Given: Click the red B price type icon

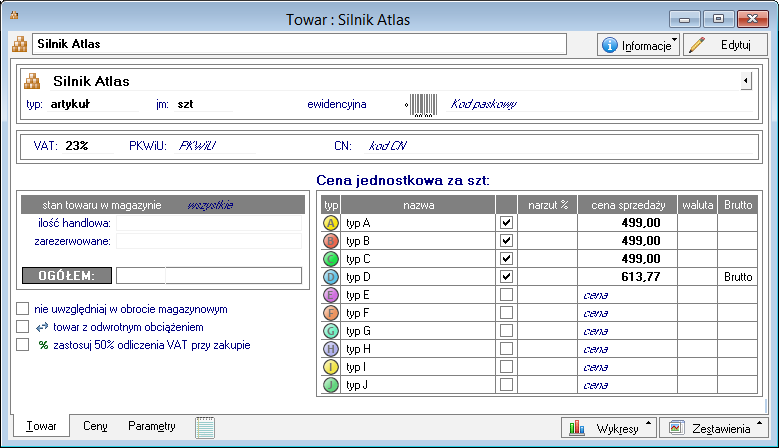Looking at the screenshot, I should (330, 241).
